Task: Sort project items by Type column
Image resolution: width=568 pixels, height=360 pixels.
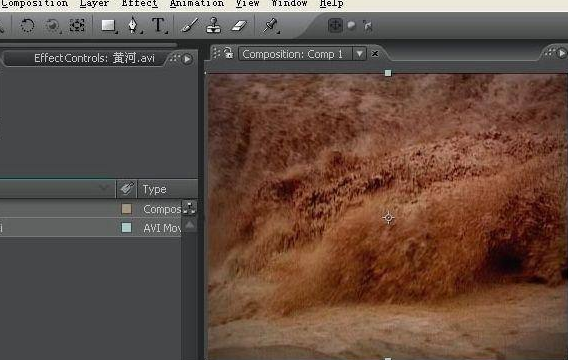Action: tap(154, 189)
